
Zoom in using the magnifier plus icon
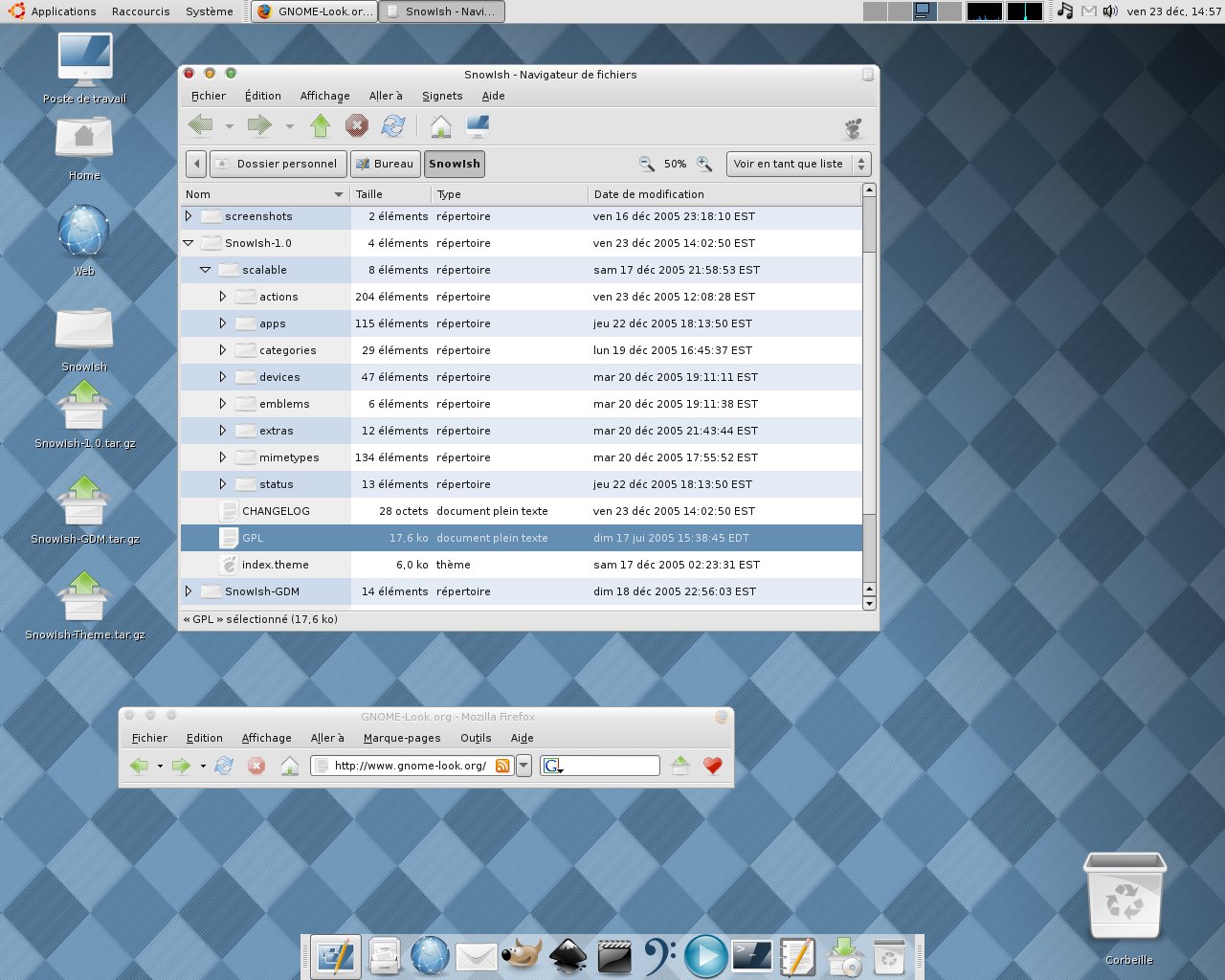(704, 164)
